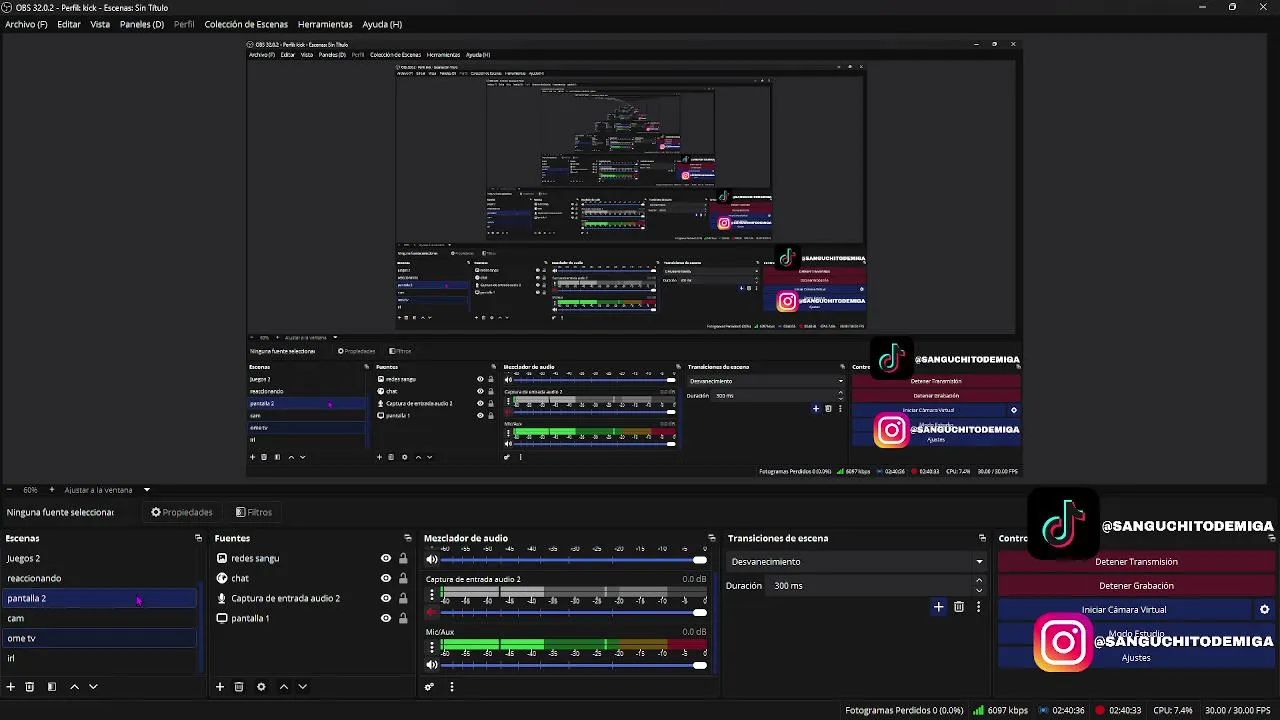Screen dimensions: 1280x720
Task: Click the 6097 kbps bitrate status
Action: pyautogui.click(x=1000, y=711)
